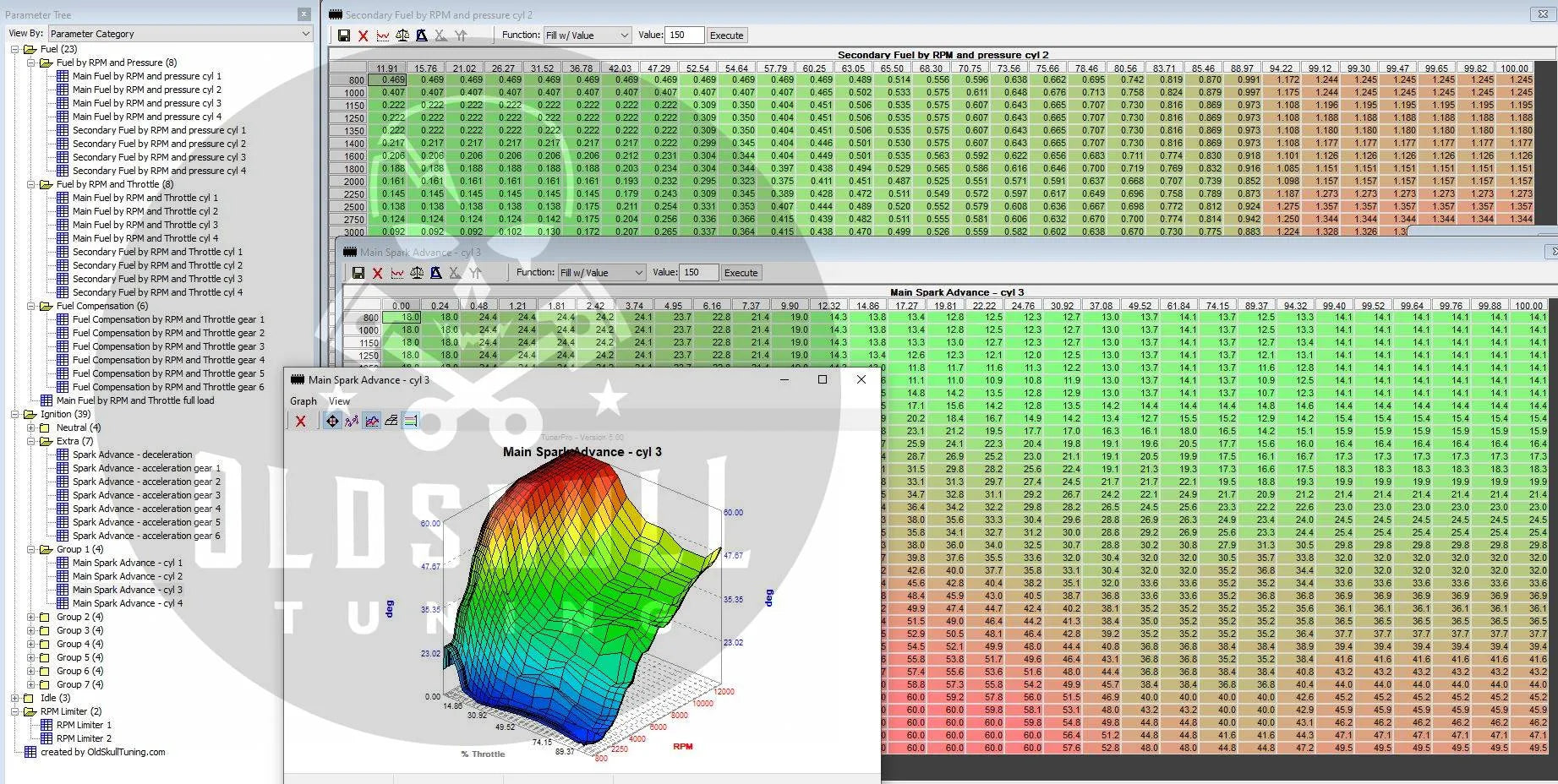Click the balance scales icon in Secondary Fuel toolbar
The width and height of the screenshot is (1558, 784).
click(402, 35)
